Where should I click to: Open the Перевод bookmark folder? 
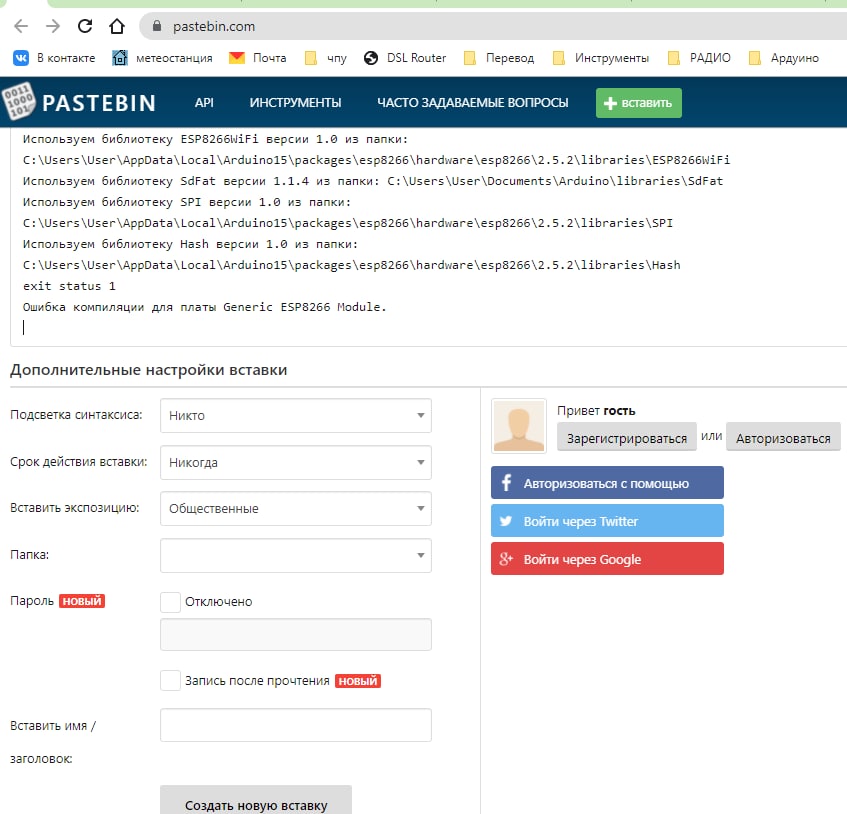499,58
